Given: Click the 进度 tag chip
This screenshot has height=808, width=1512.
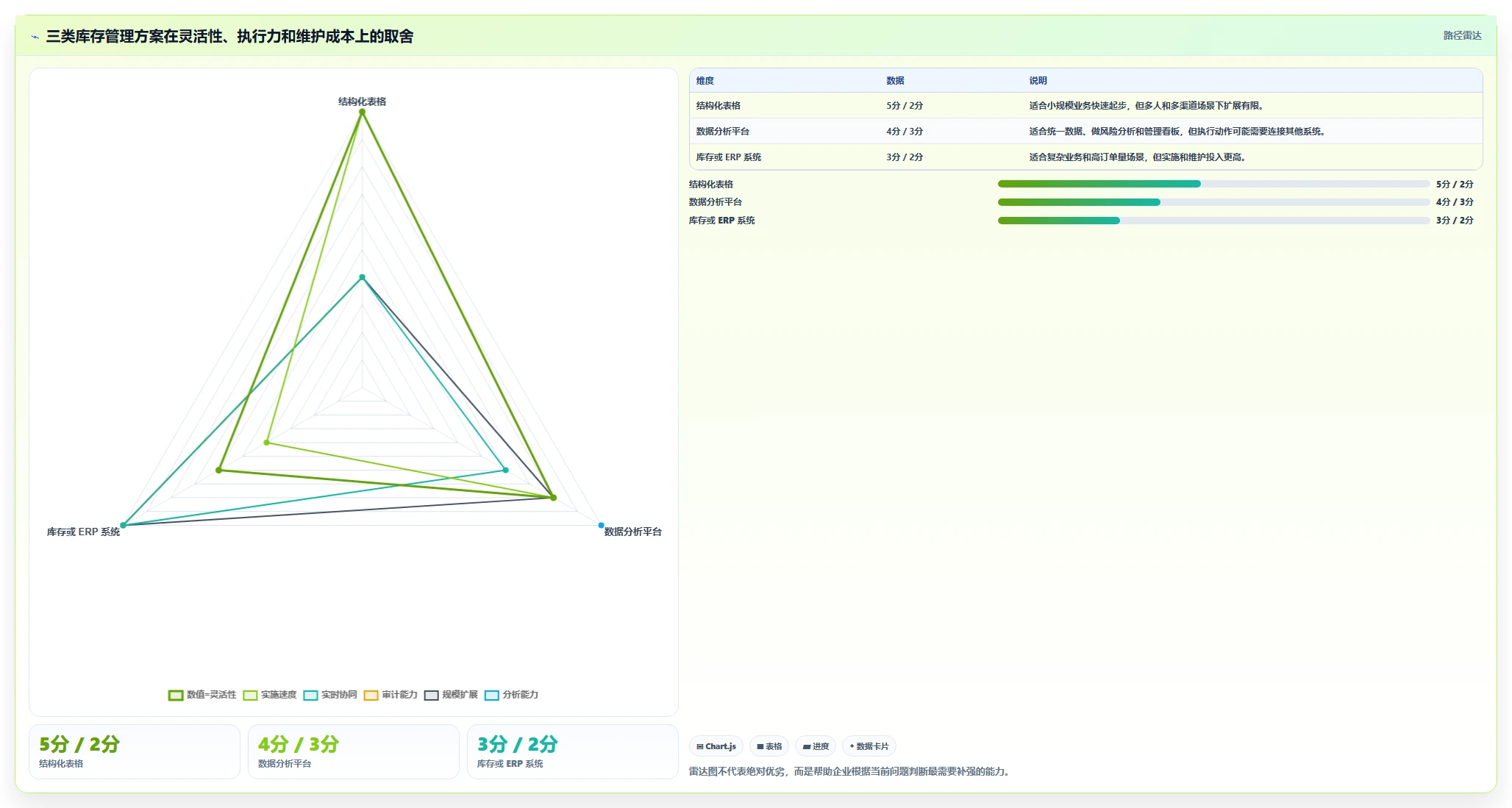Looking at the screenshot, I should 816,746.
